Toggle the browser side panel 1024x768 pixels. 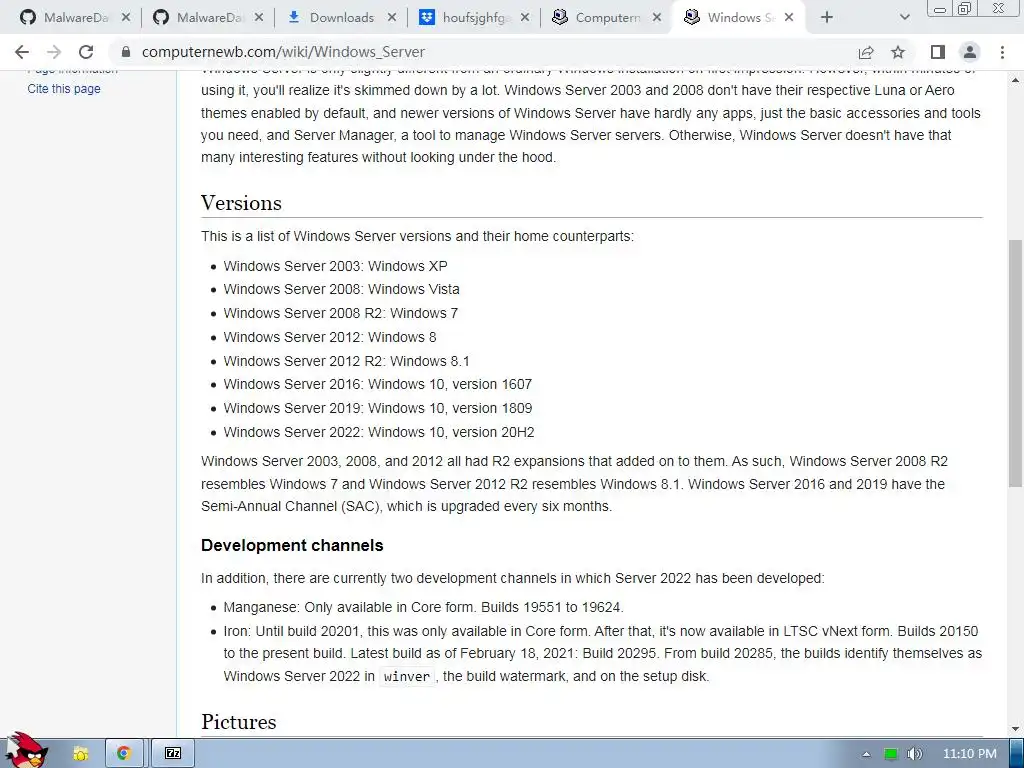pyautogui.click(x=938, y=52)
